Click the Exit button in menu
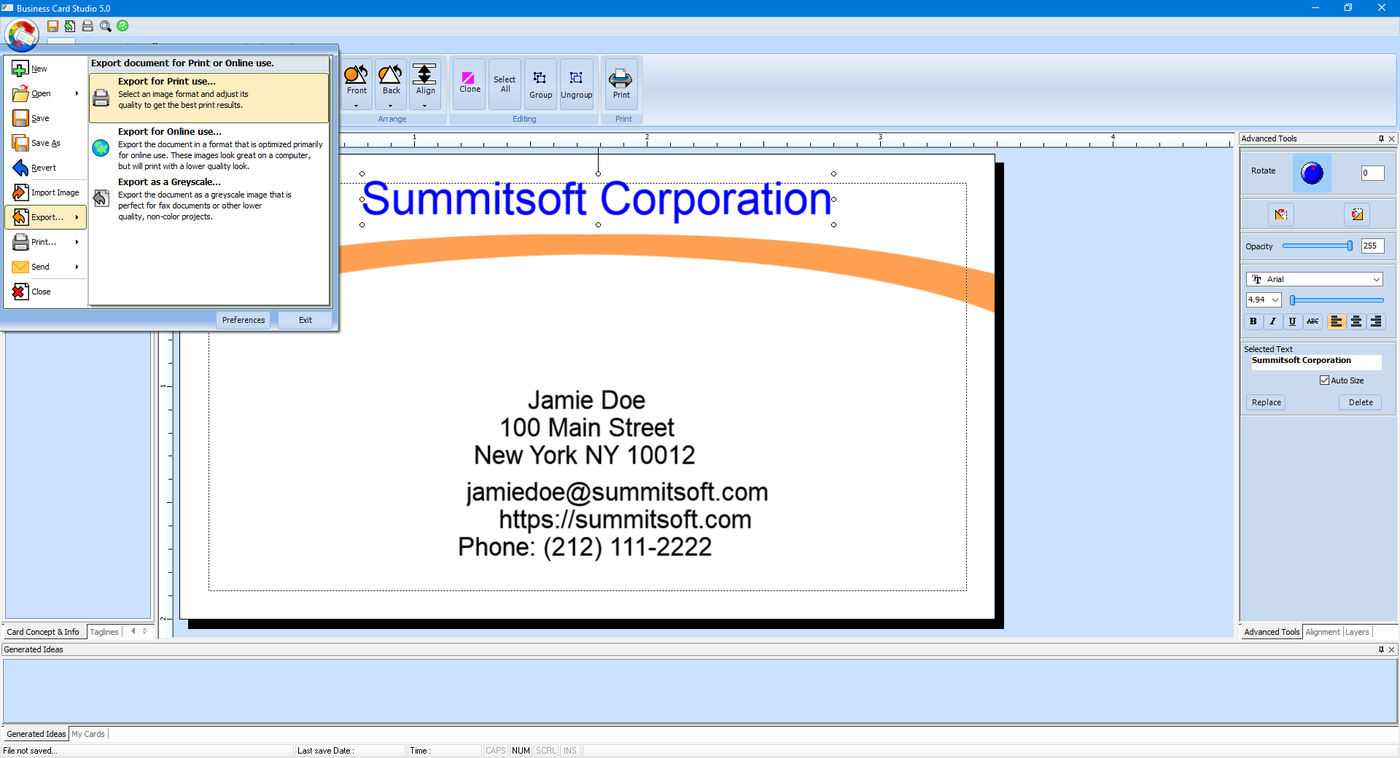This screenshot has height=758, width=1400. coord(305,320)
